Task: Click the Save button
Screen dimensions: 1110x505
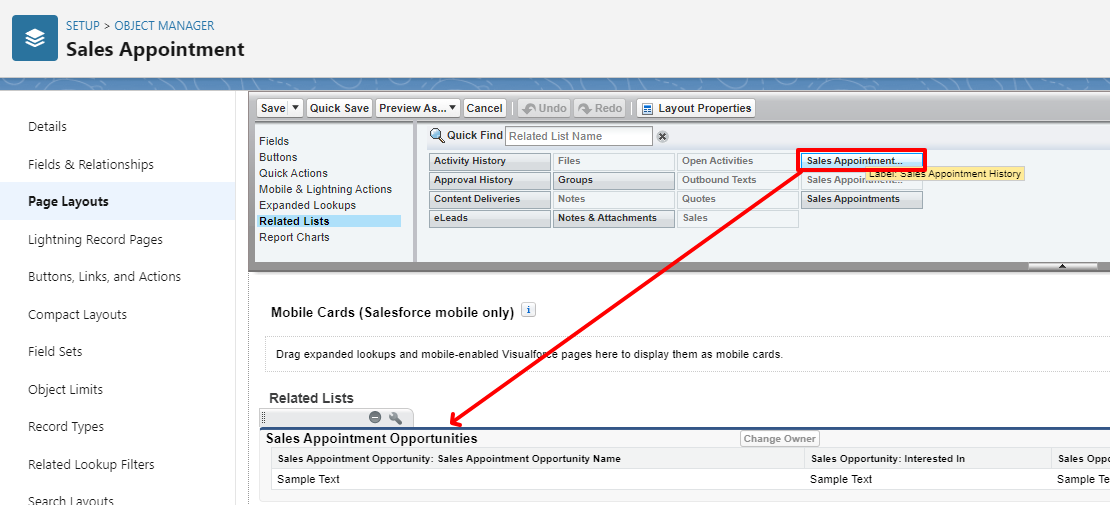Action: tap(273, 108)
